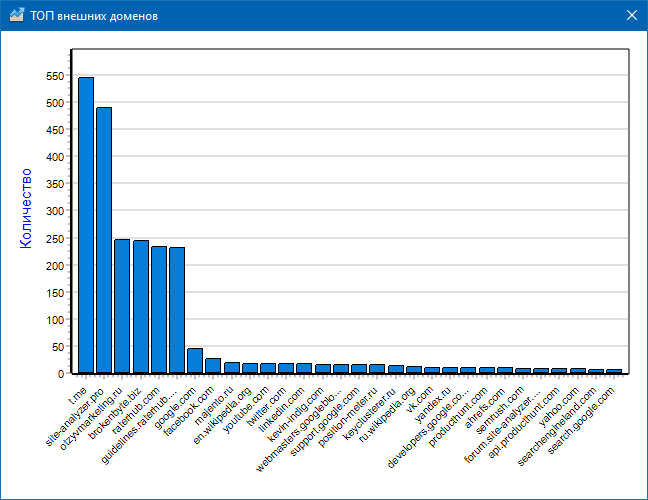Click the en.wikipedia.org axis label

point(222,415)
